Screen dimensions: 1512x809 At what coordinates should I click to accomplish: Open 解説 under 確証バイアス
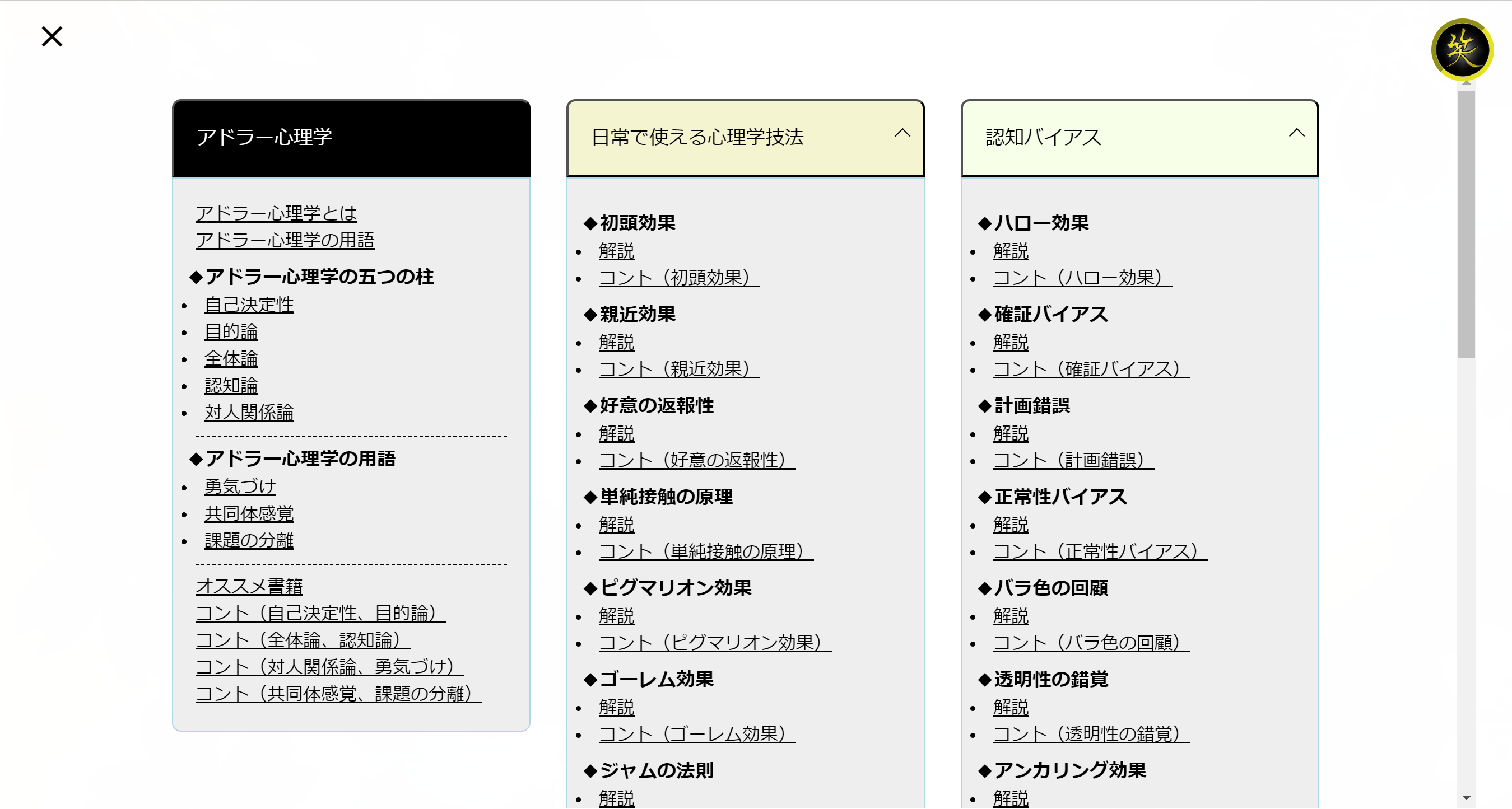[1011, 343]
